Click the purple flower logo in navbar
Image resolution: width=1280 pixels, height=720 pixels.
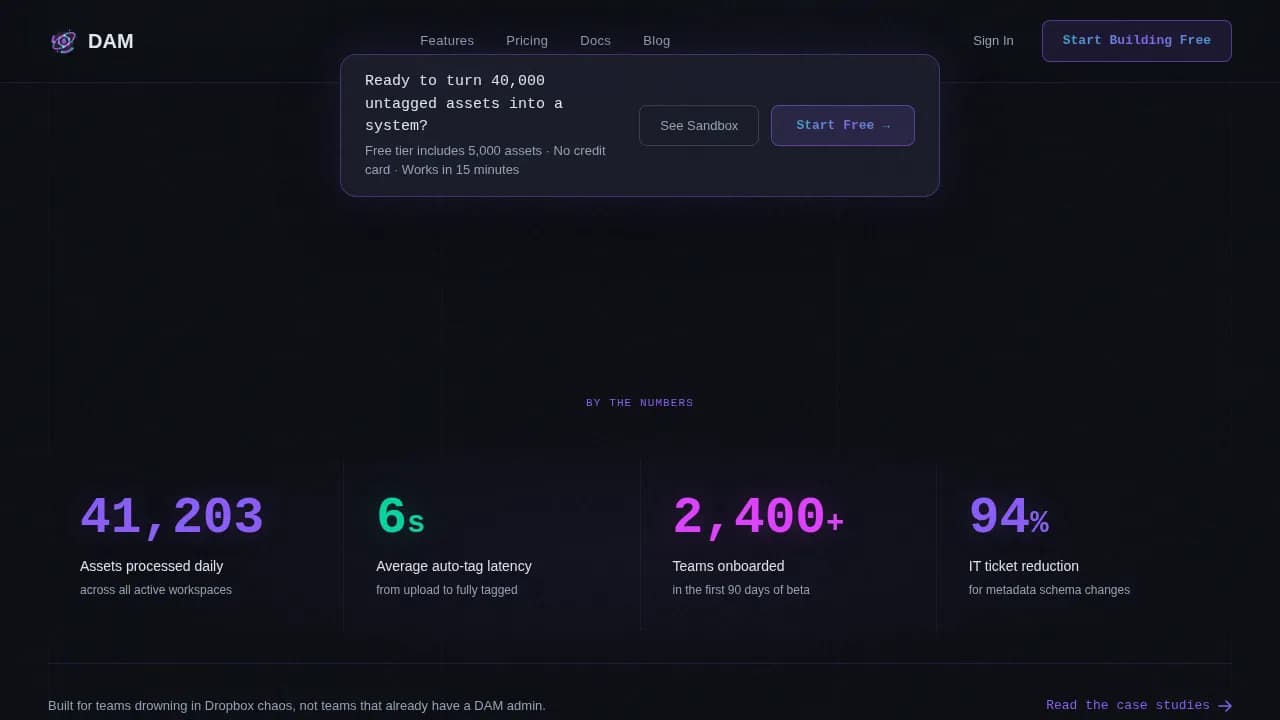(63, 41)
